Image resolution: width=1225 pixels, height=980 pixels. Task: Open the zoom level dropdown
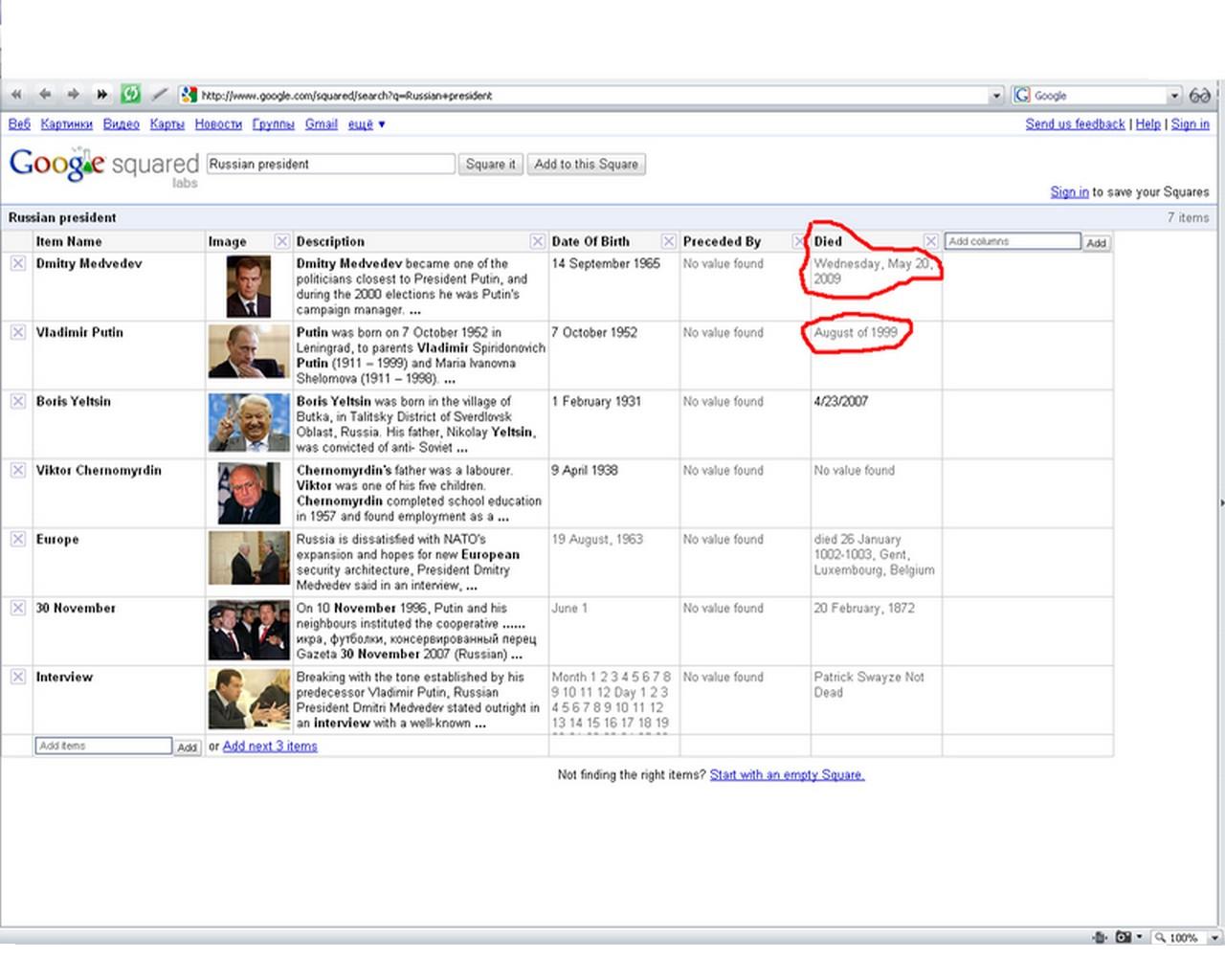(x=1214, y=938)
